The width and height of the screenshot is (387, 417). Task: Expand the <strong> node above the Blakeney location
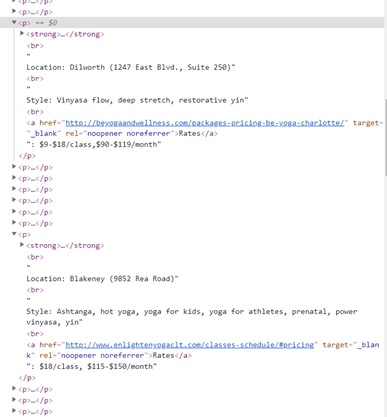coord(22,245)
